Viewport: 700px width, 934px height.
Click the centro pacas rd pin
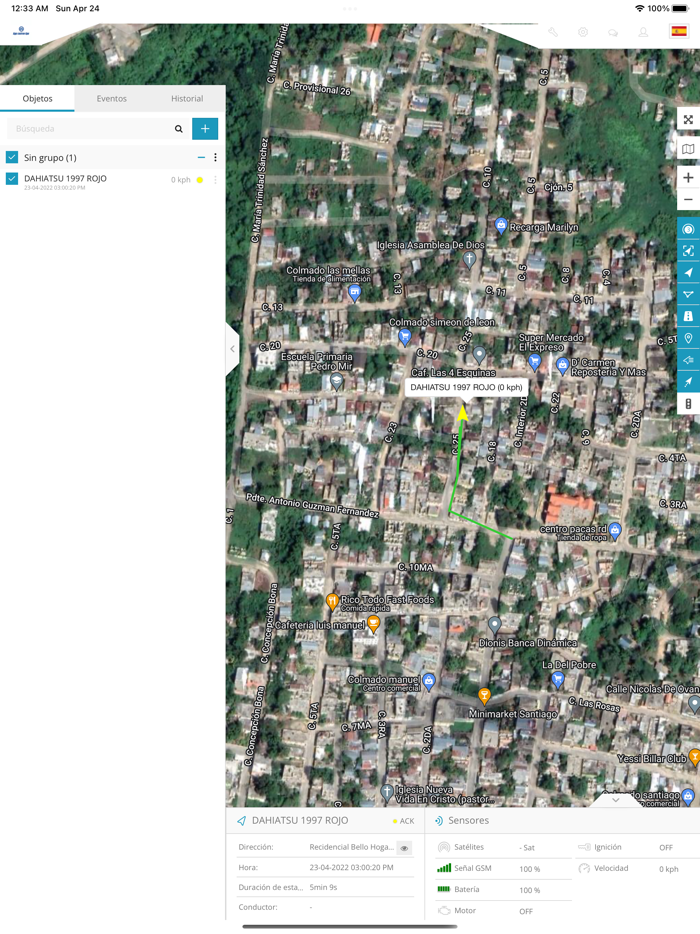pos(615,530)
